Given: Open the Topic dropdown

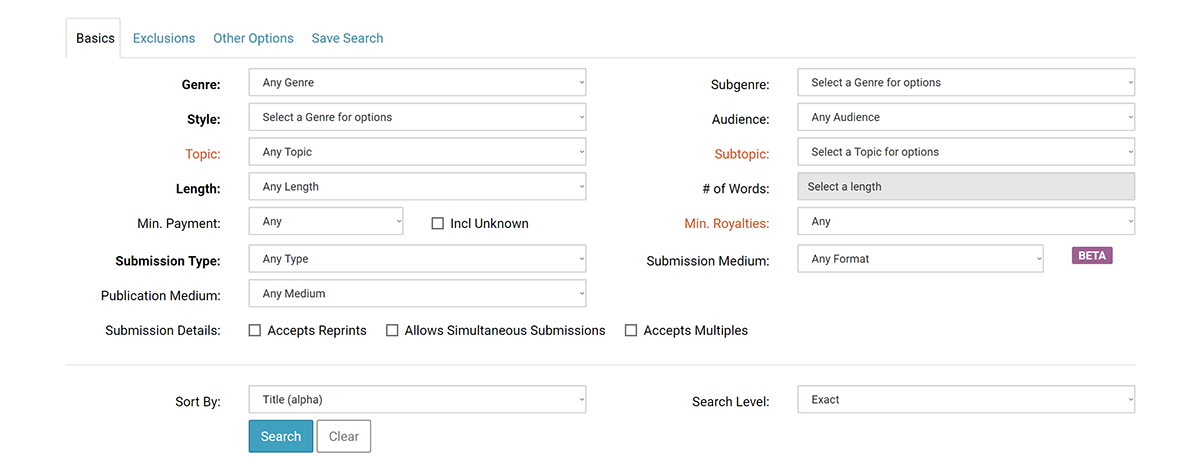Looking at the screenshot, I should pos(417,152).
